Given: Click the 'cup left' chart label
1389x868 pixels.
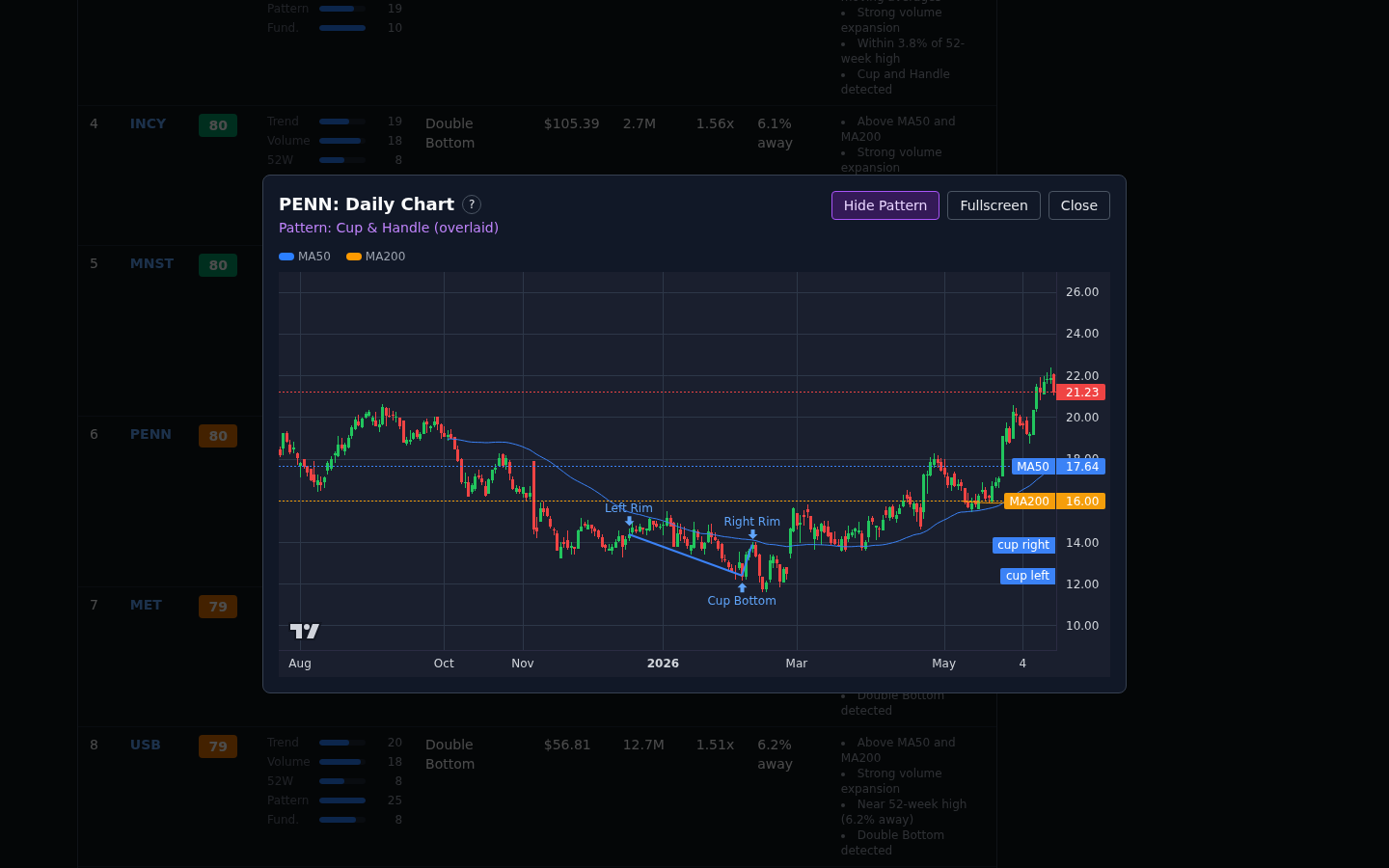Looking at the screenshot, I should (1027, 576).
